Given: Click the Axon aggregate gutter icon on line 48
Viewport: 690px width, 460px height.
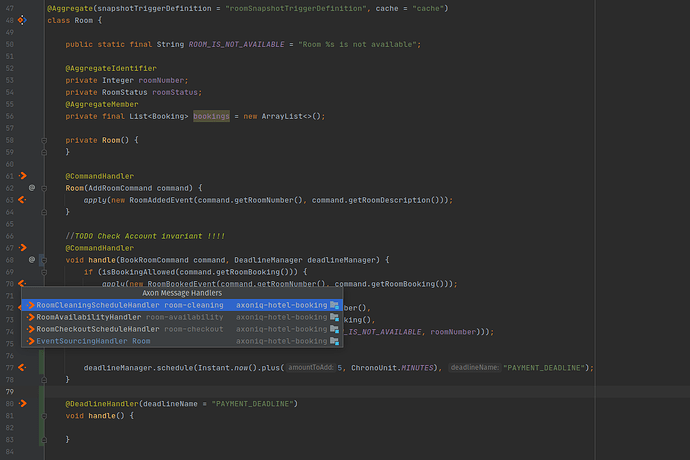Looking at the screenshot, I should [22, 20].
